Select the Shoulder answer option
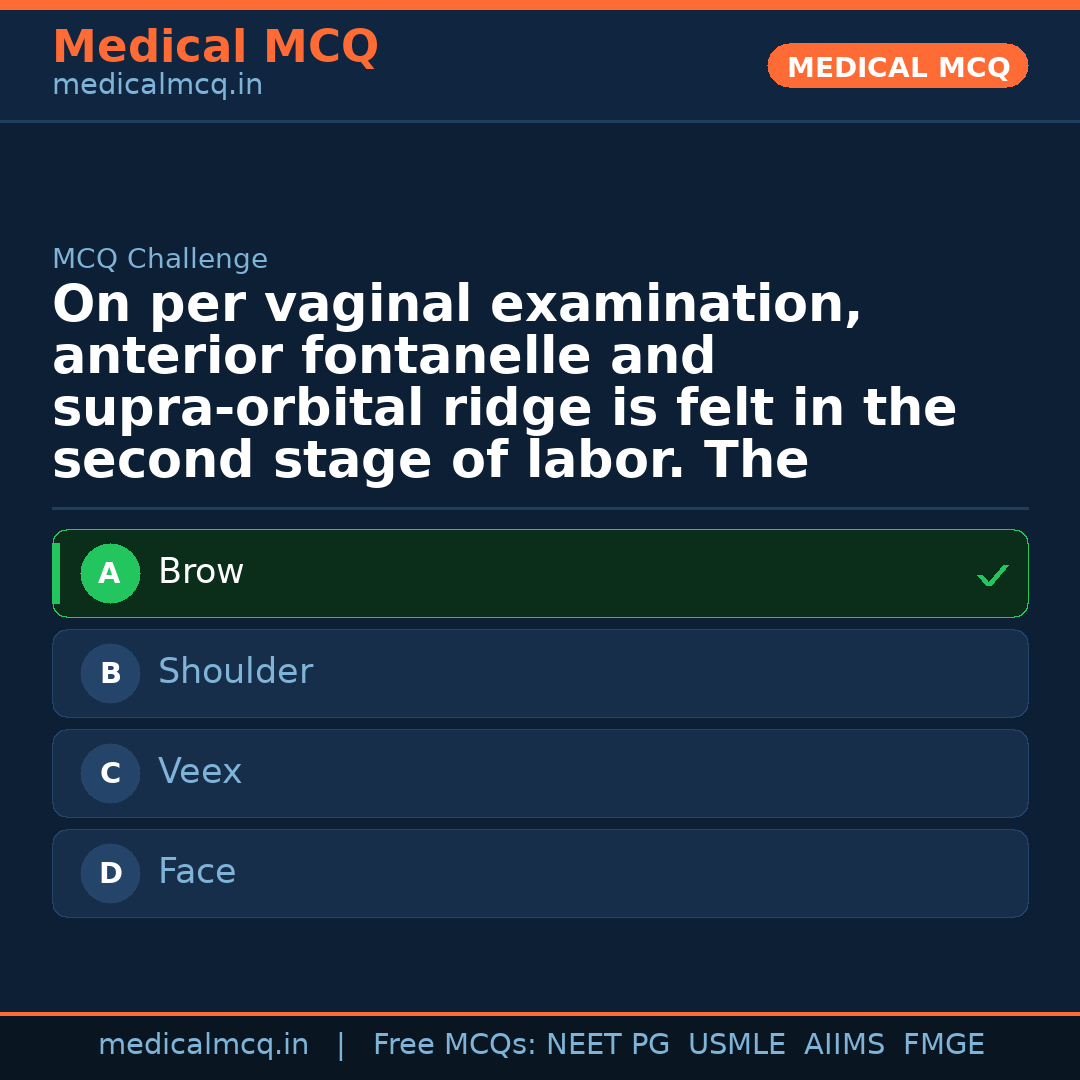 (x=540, y=673)
